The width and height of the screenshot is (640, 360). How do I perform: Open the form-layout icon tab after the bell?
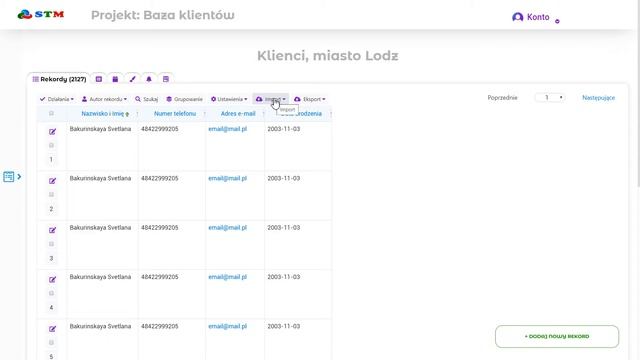click(x=166, y=79)
